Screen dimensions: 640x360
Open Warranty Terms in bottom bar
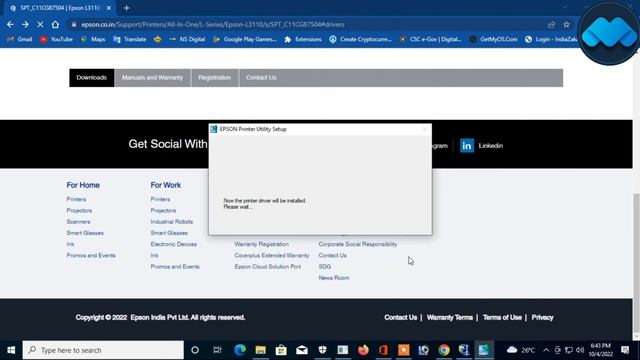pos(450,318)
